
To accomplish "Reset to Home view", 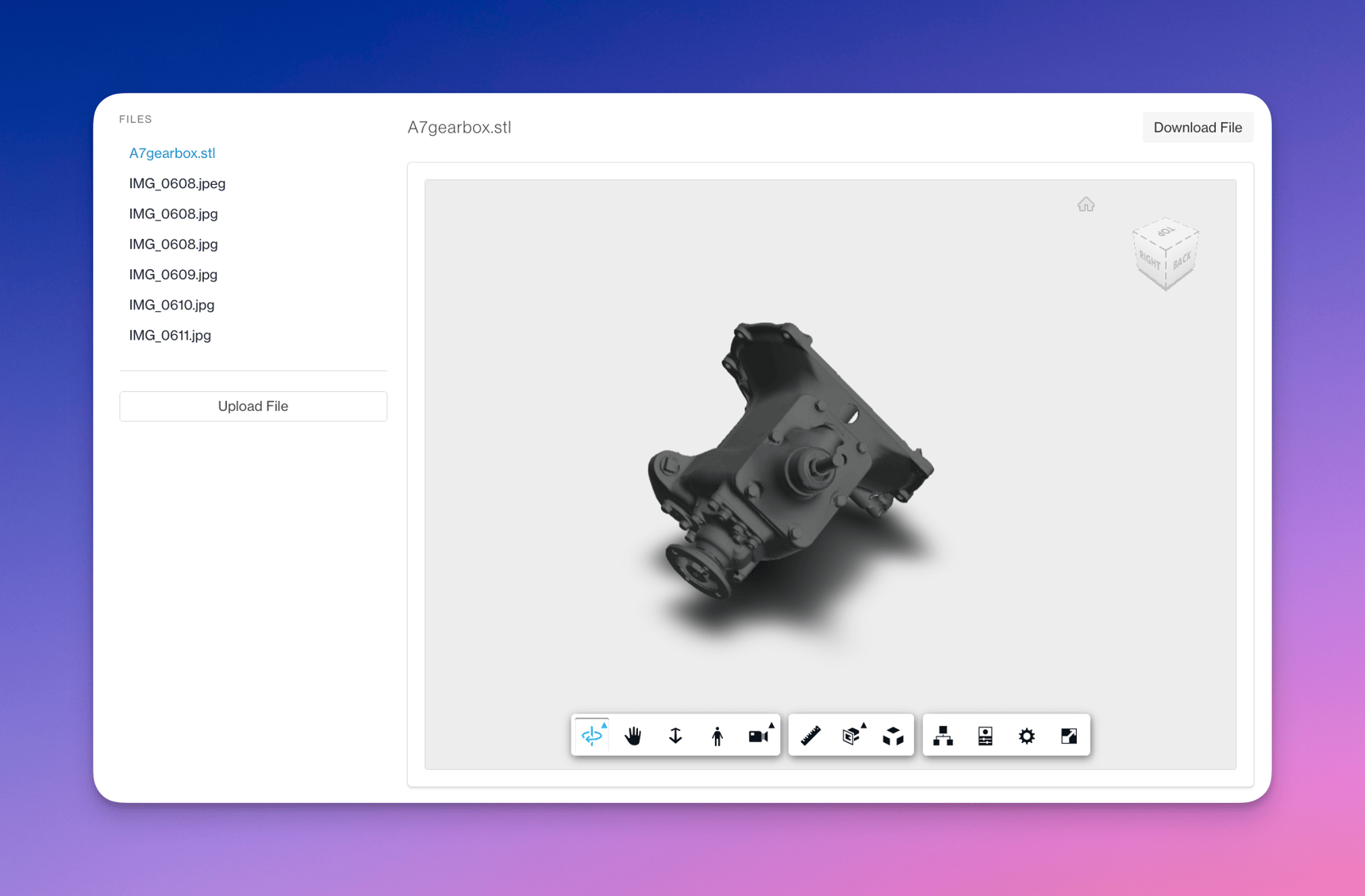I will (1086, 205).
